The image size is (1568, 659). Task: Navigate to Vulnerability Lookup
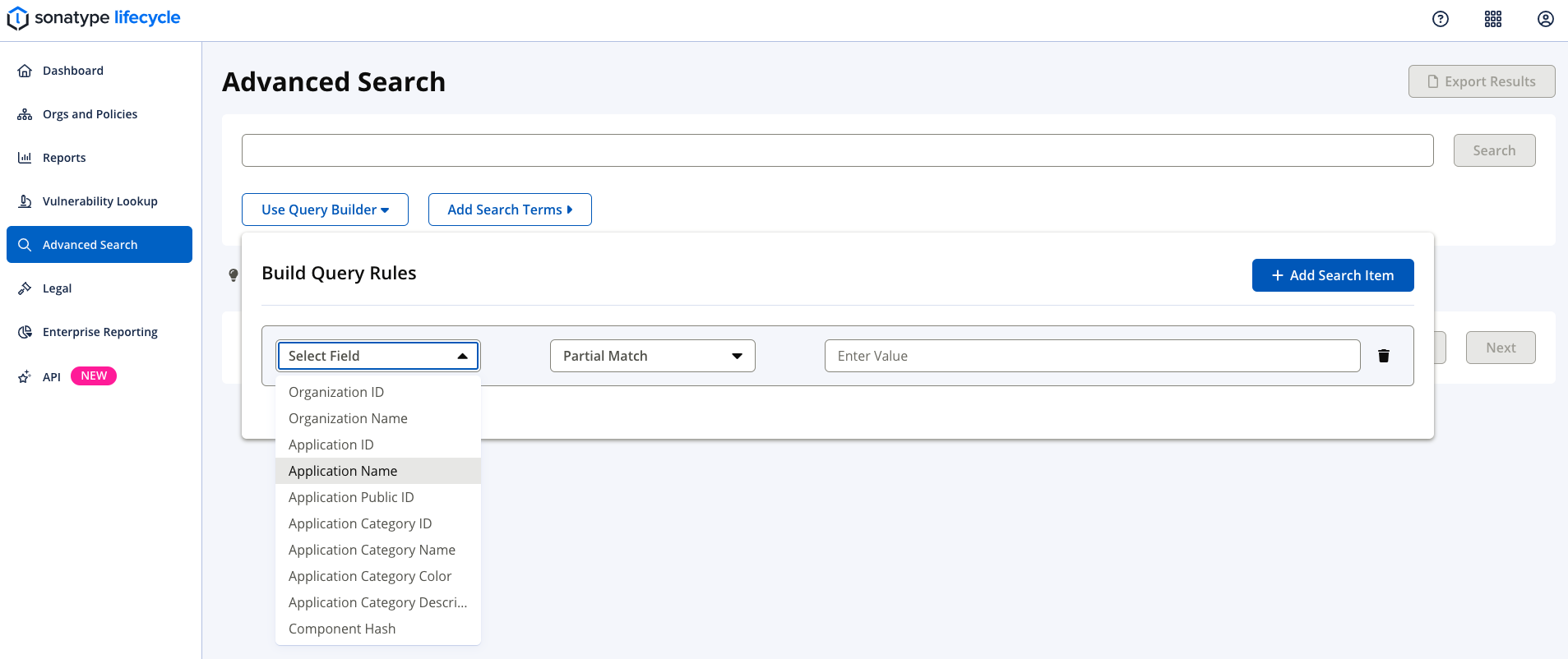click(x=99, y=201)
